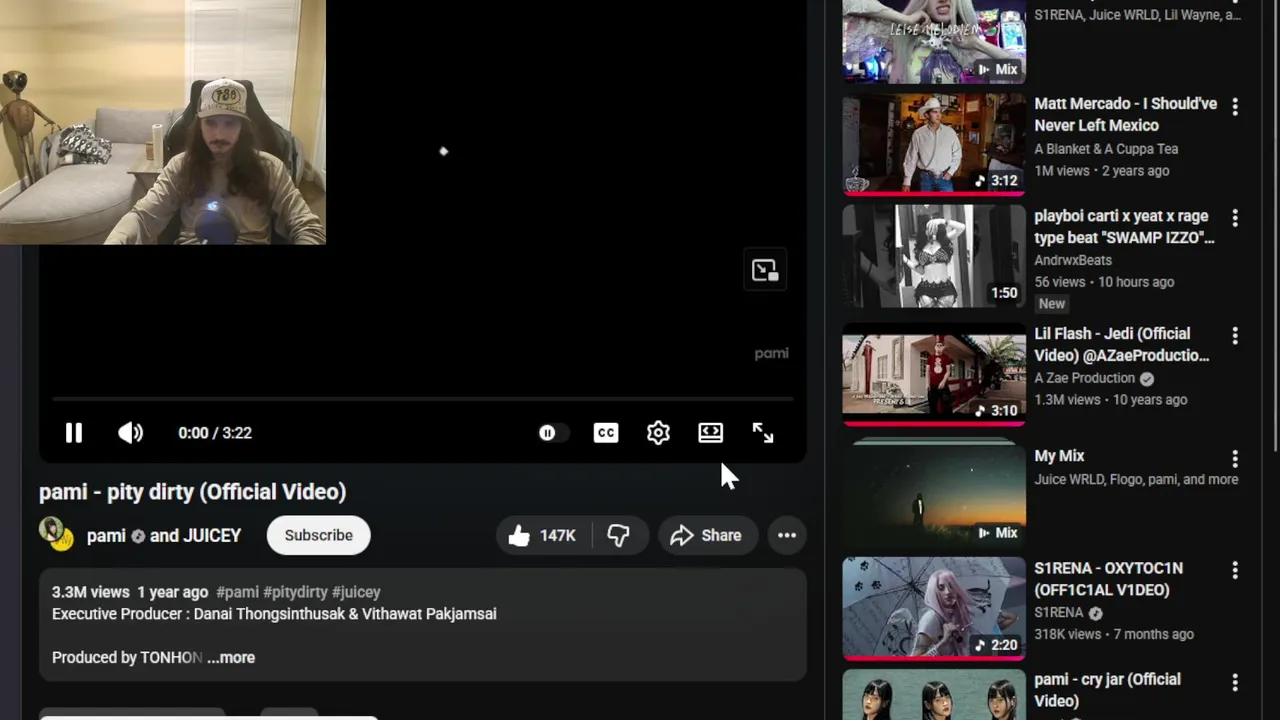Click the playboi carti x yeat type beat title
The width and height of the screenshot is (1280, 720).
[1124, 226]
